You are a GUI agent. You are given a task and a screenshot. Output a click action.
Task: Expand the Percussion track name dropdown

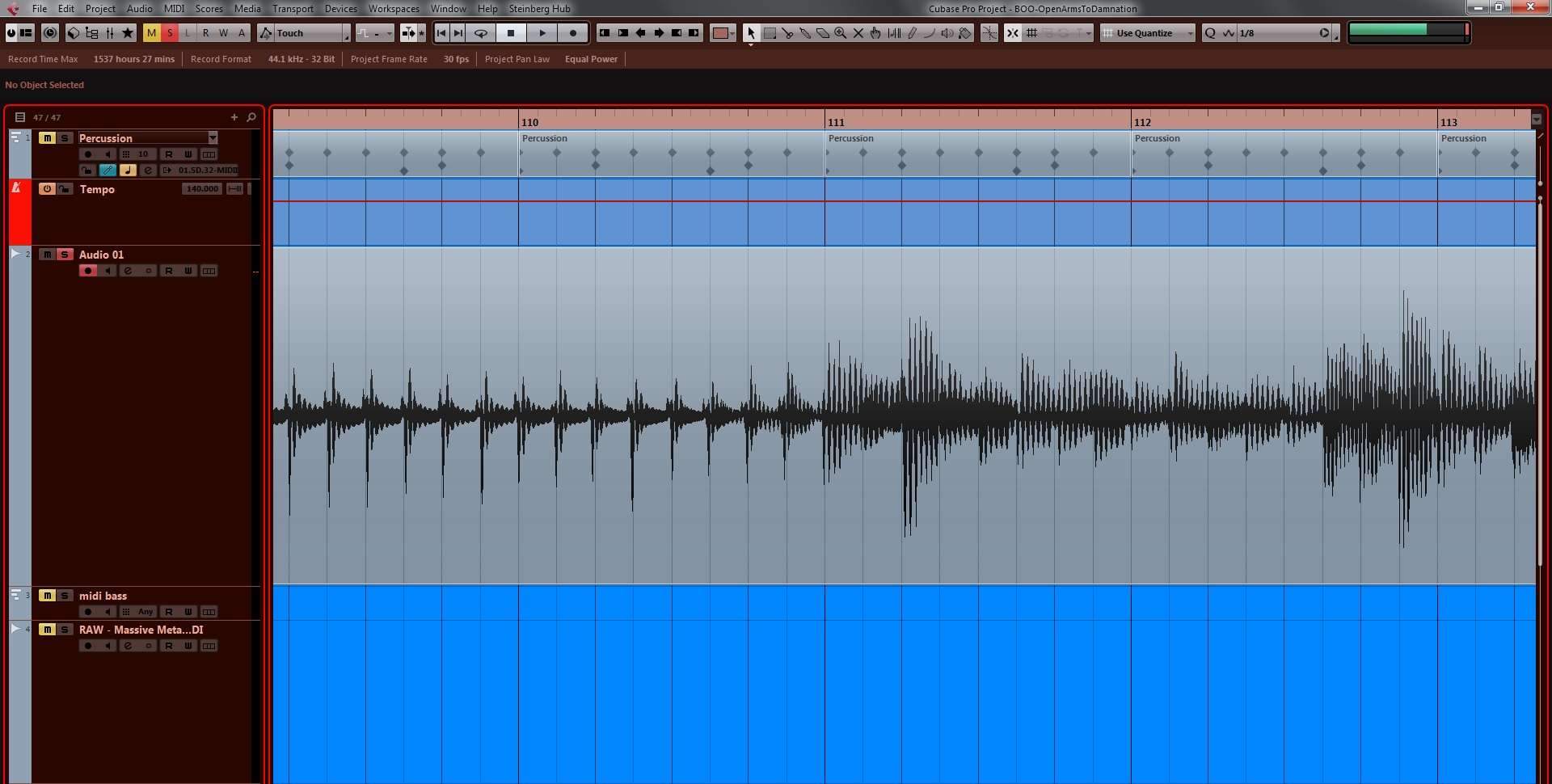point(213,138)
